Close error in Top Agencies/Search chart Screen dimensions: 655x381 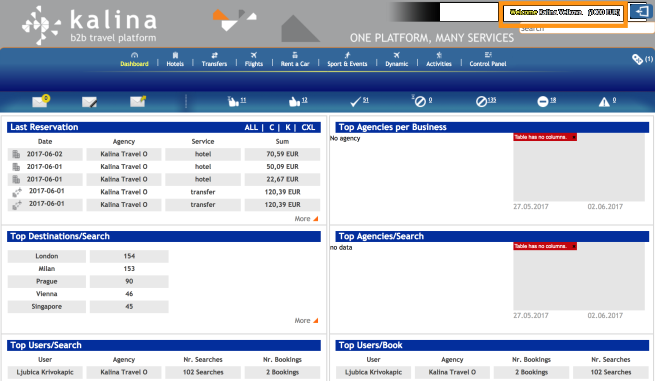[x=574, y=246]
